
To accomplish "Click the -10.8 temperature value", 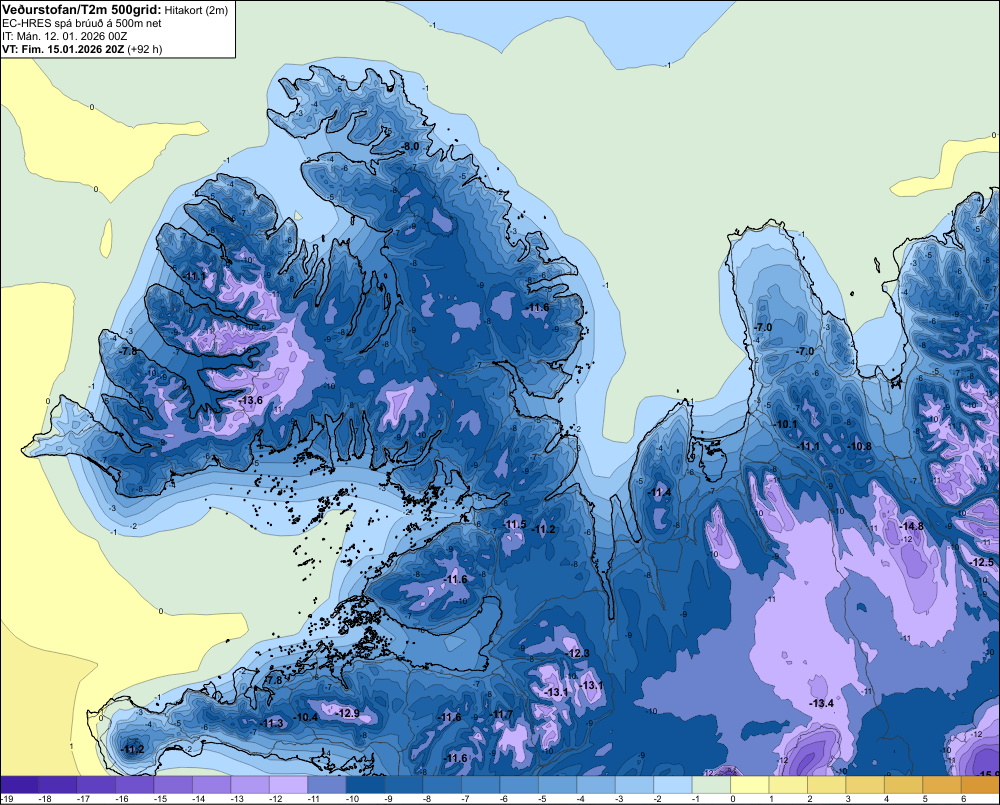I will pos(859,446).
